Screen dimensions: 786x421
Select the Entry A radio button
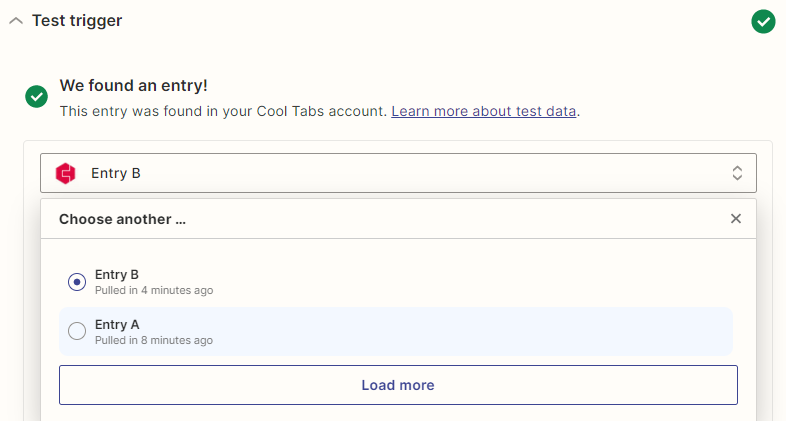[77, 331]
